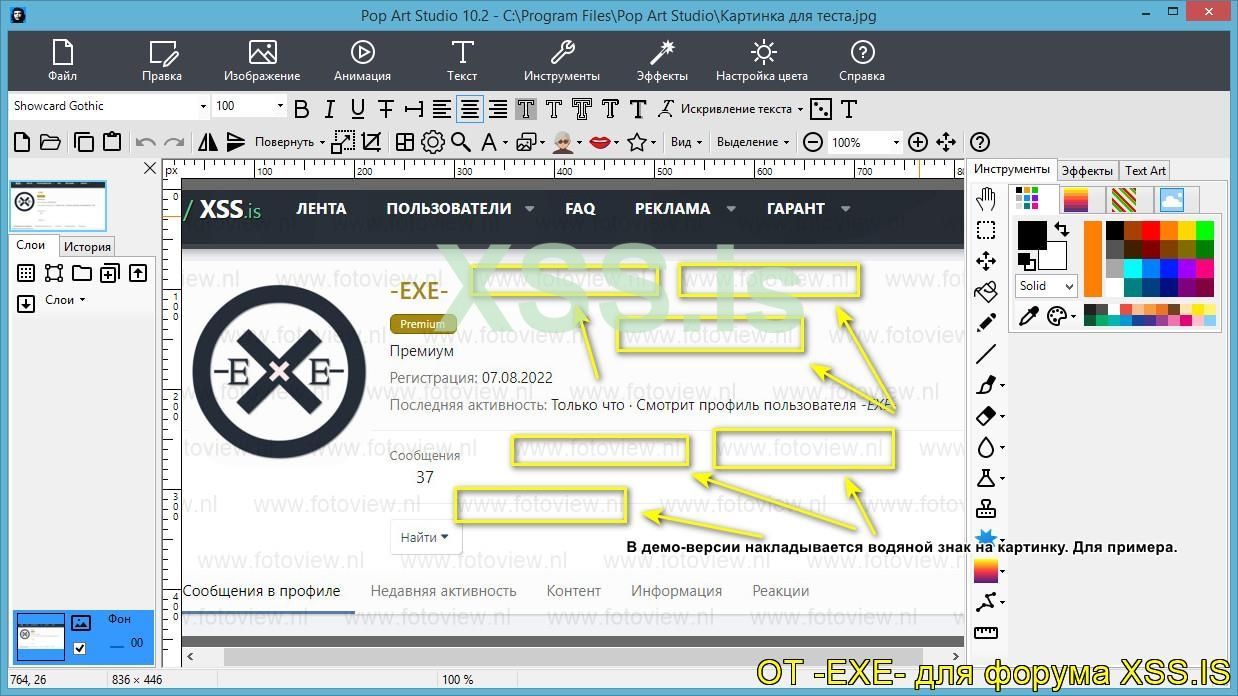Click the Open folder icon in toolbar
The image size is (1238, 696).
pos(51,142)
